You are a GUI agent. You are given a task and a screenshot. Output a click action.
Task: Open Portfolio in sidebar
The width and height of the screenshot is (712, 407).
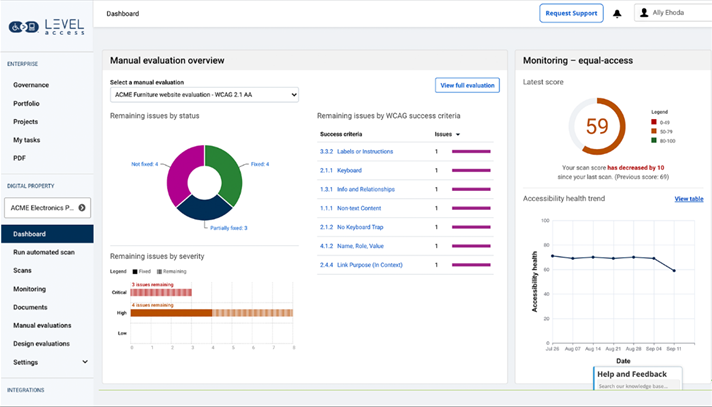pos(26,104)
